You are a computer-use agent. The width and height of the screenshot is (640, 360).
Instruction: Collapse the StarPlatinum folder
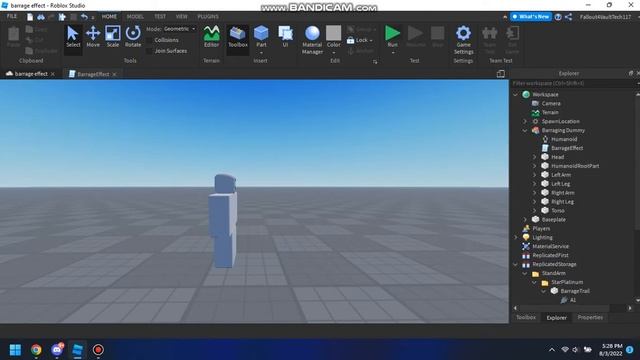535,282
